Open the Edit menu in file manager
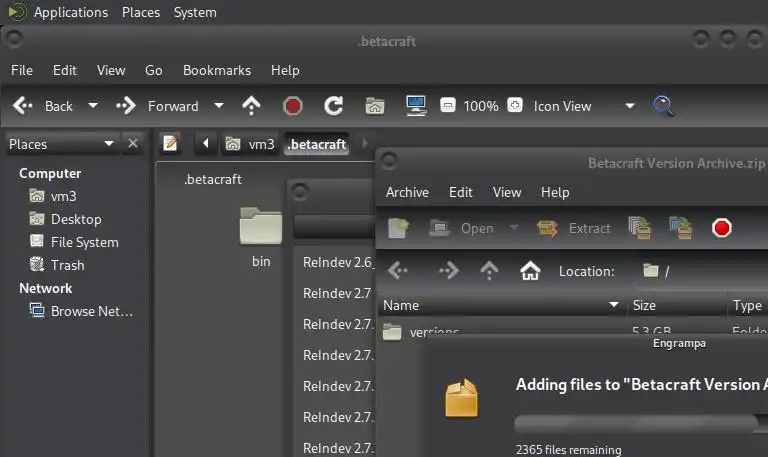Image resolution: width=768 pixels, height=457 pixels. click(65, 71)
